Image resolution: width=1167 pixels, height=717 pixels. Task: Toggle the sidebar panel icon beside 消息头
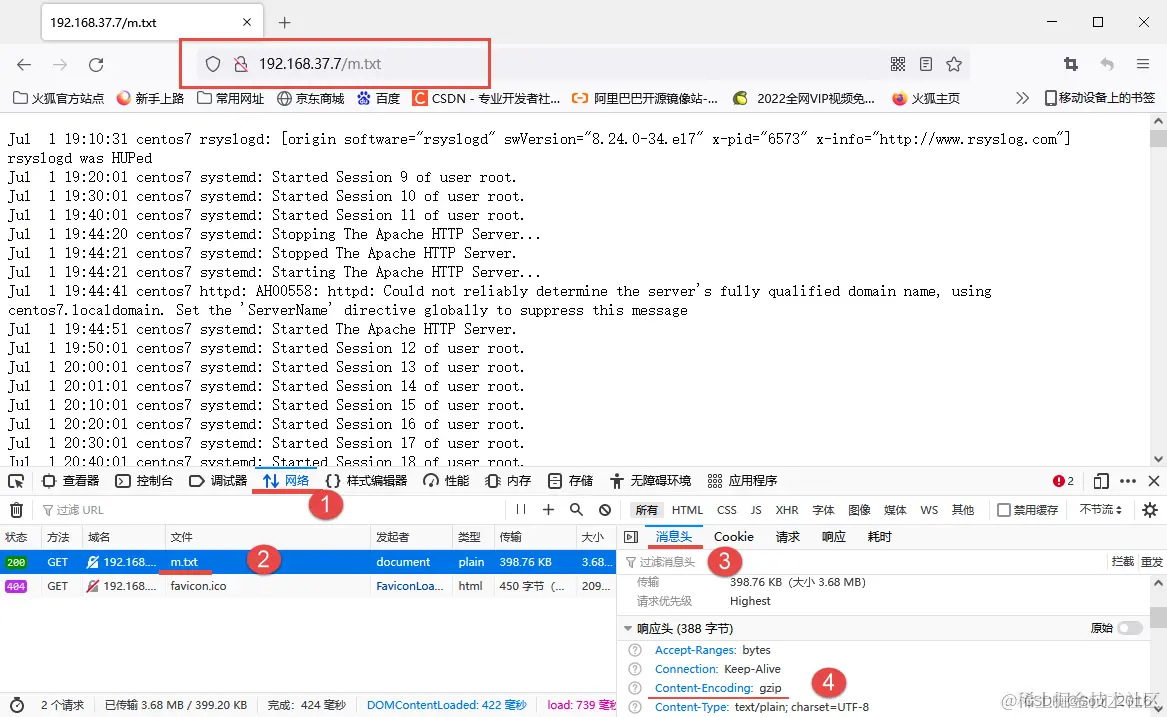click(631, 537)
